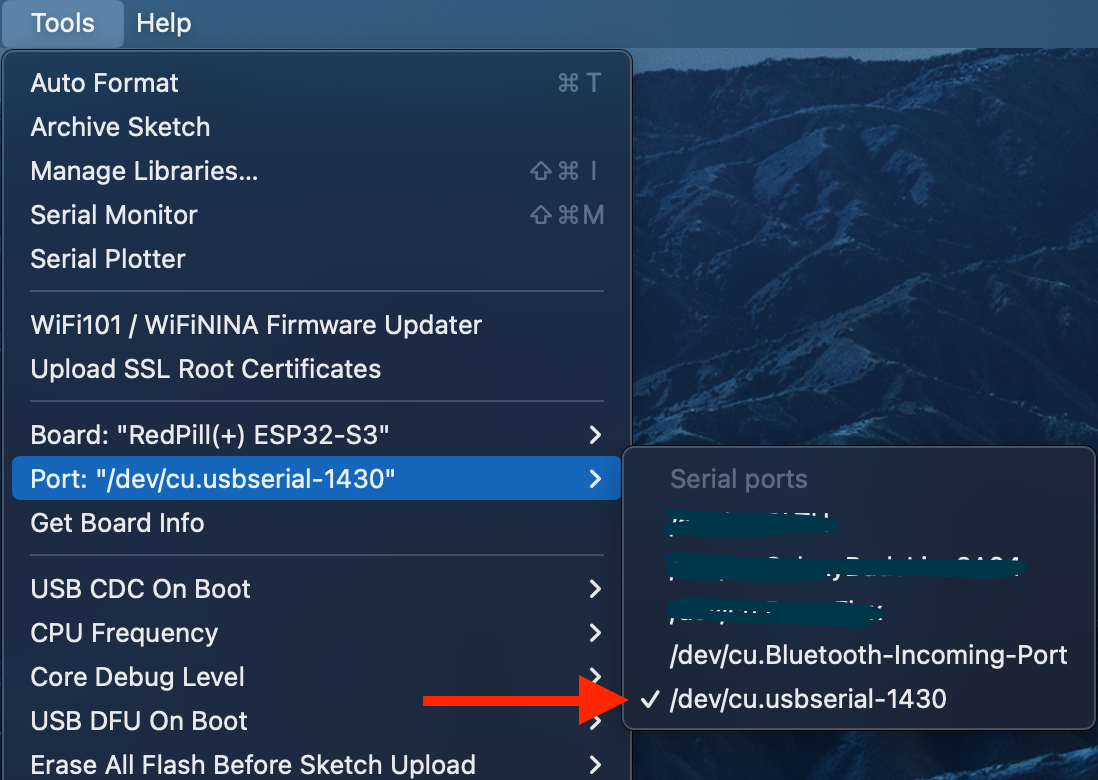Open the Core Debug Level submenu
1098x780 pixels.
(x=138, y=677)
